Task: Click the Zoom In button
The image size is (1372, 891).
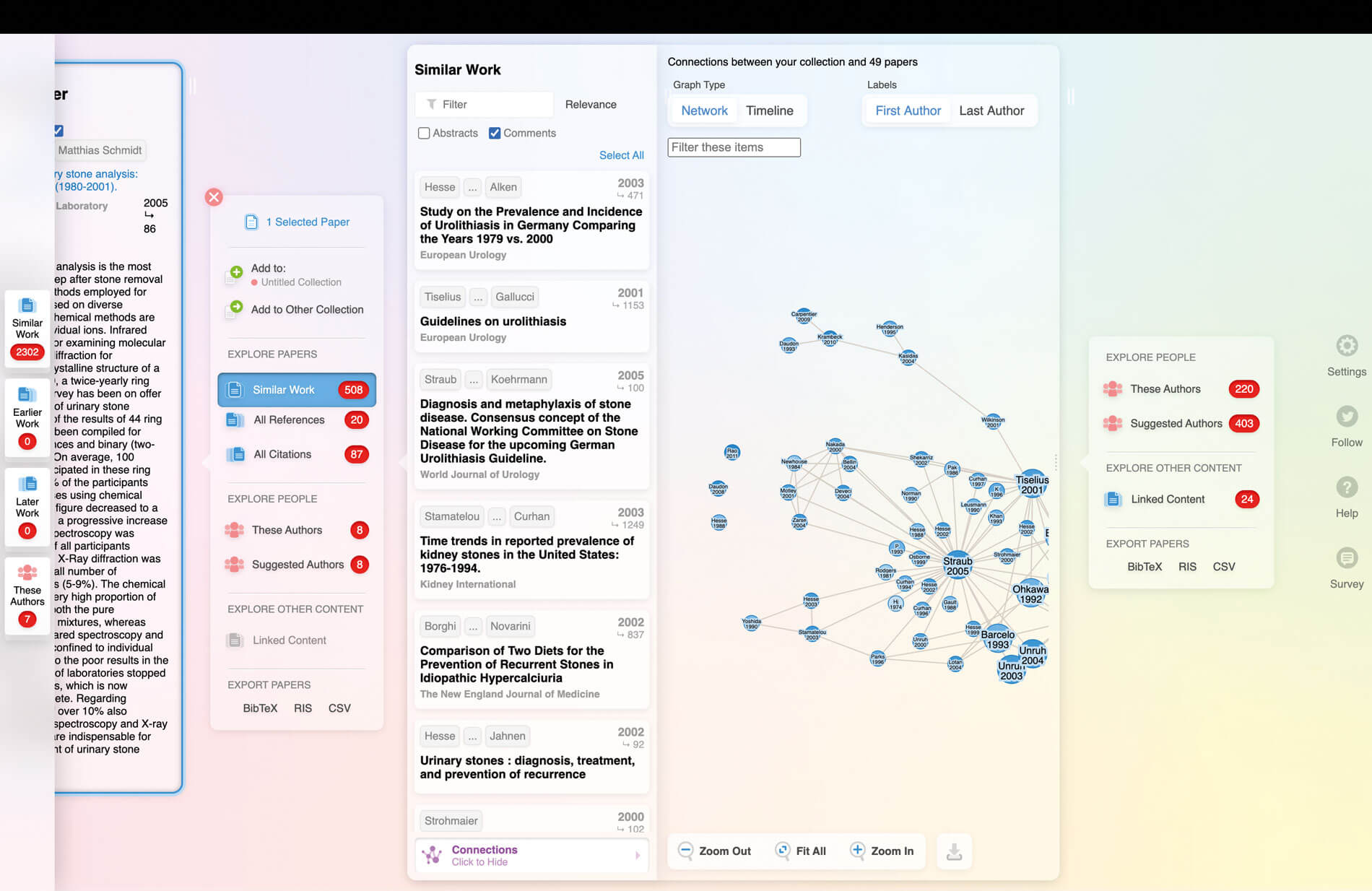Action: (882, 851)
